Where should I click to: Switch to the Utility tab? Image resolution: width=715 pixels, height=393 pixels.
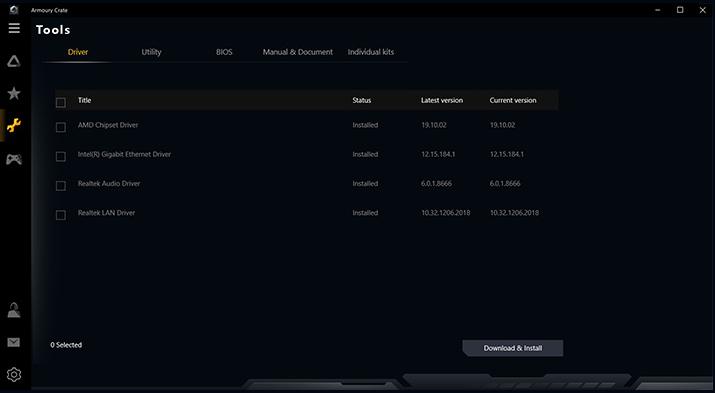[x=151, y=52]
